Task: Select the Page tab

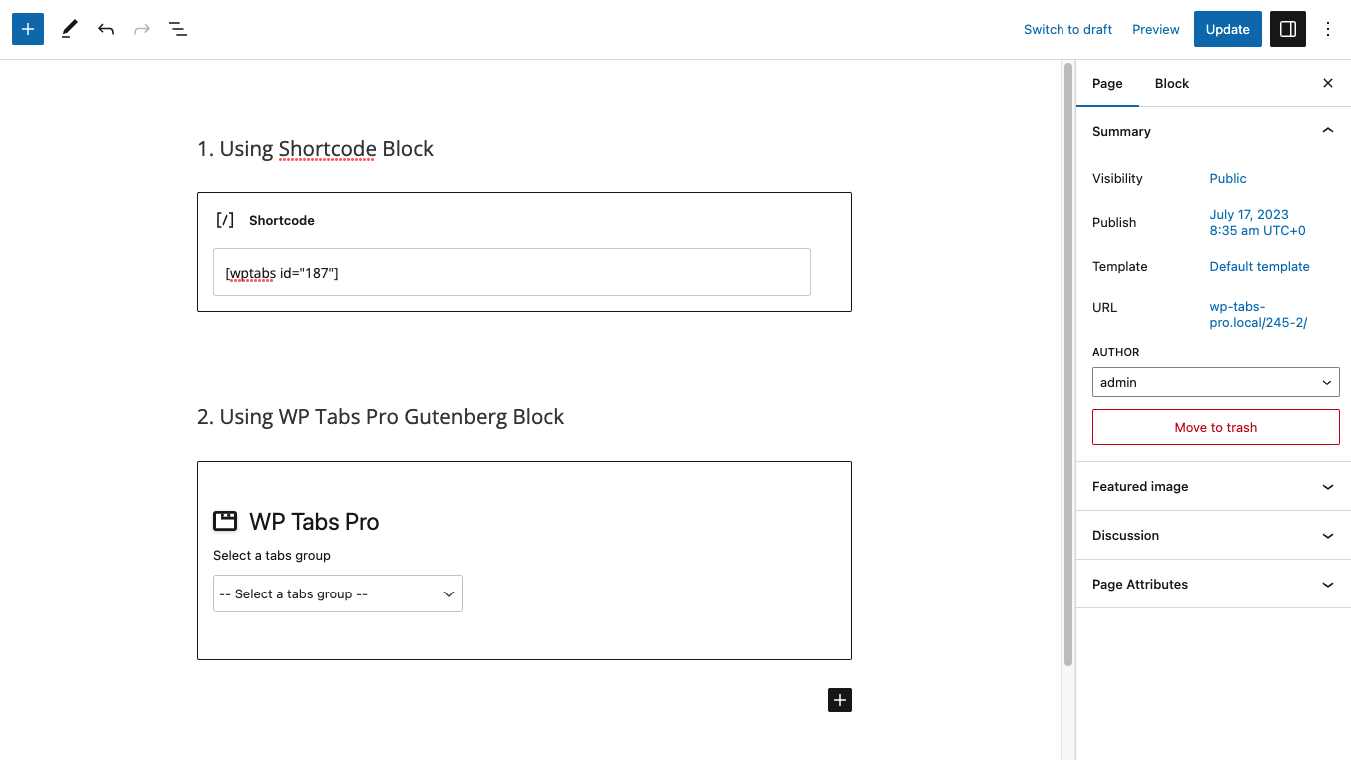Action: pyautogui.click(x=1107, y=83)
